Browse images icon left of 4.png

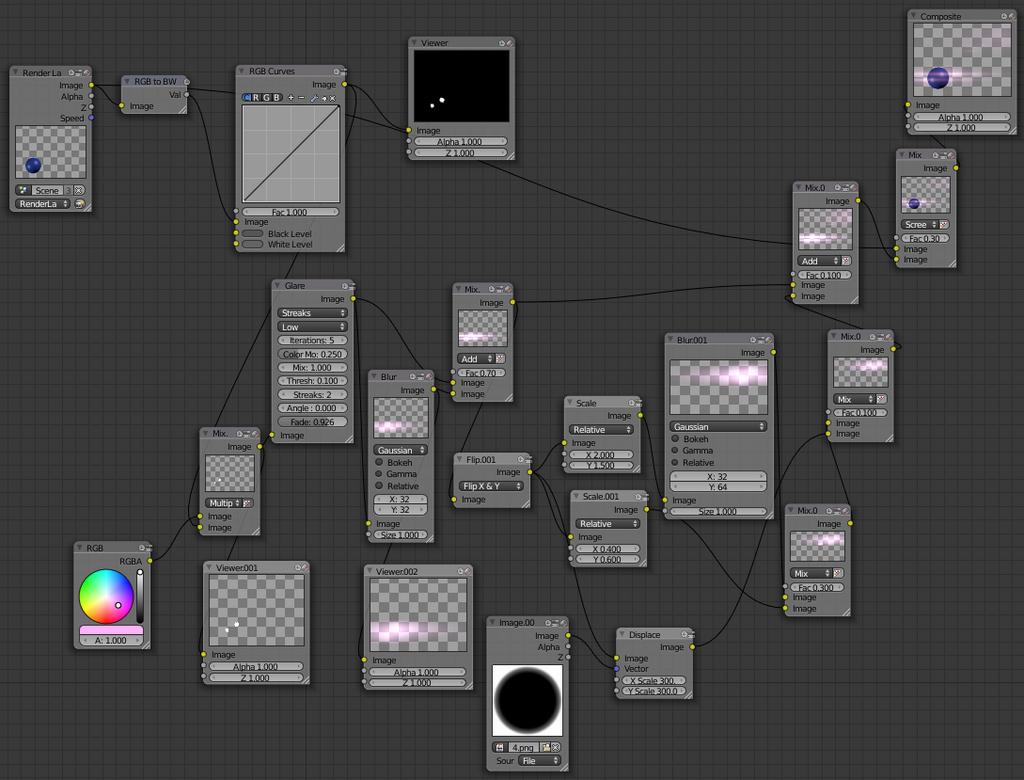(x=500, y=747)
